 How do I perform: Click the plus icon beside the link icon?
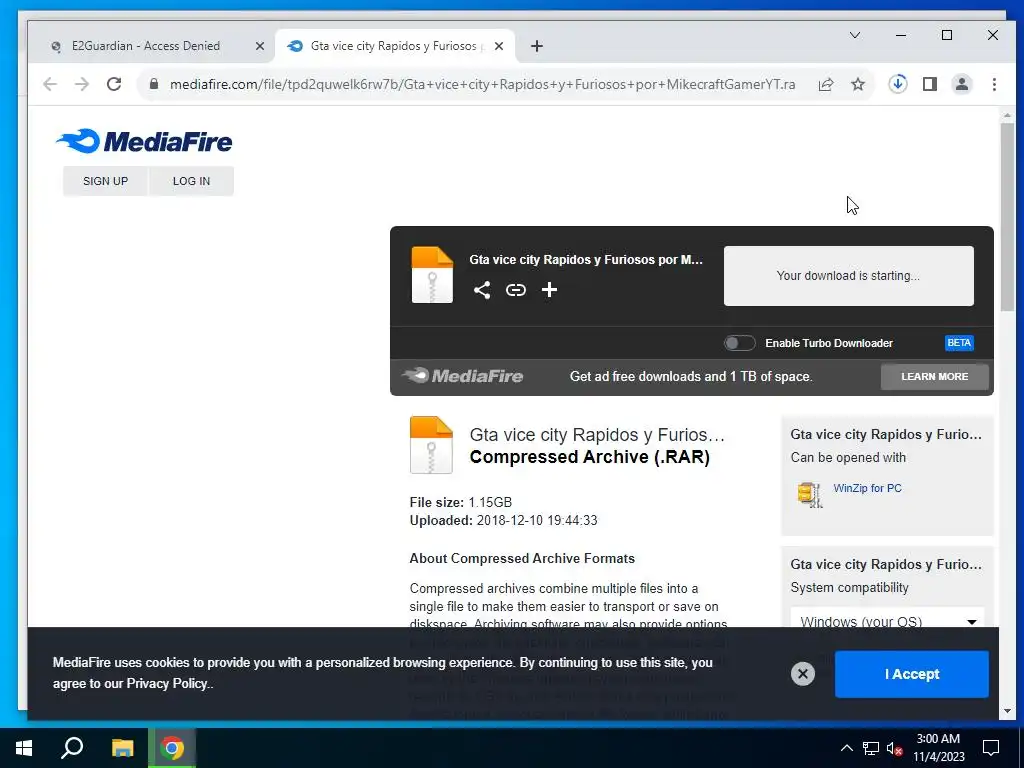[549, 290]
